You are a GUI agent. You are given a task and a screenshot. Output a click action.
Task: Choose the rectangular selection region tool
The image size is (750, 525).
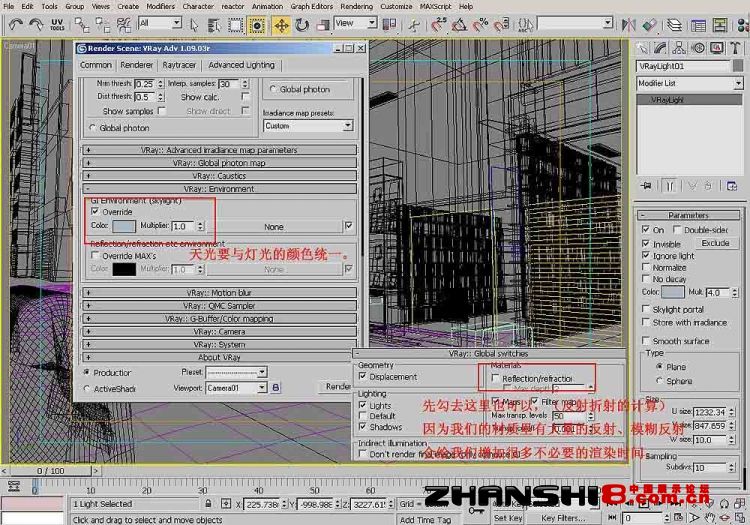tap(235, 24)
